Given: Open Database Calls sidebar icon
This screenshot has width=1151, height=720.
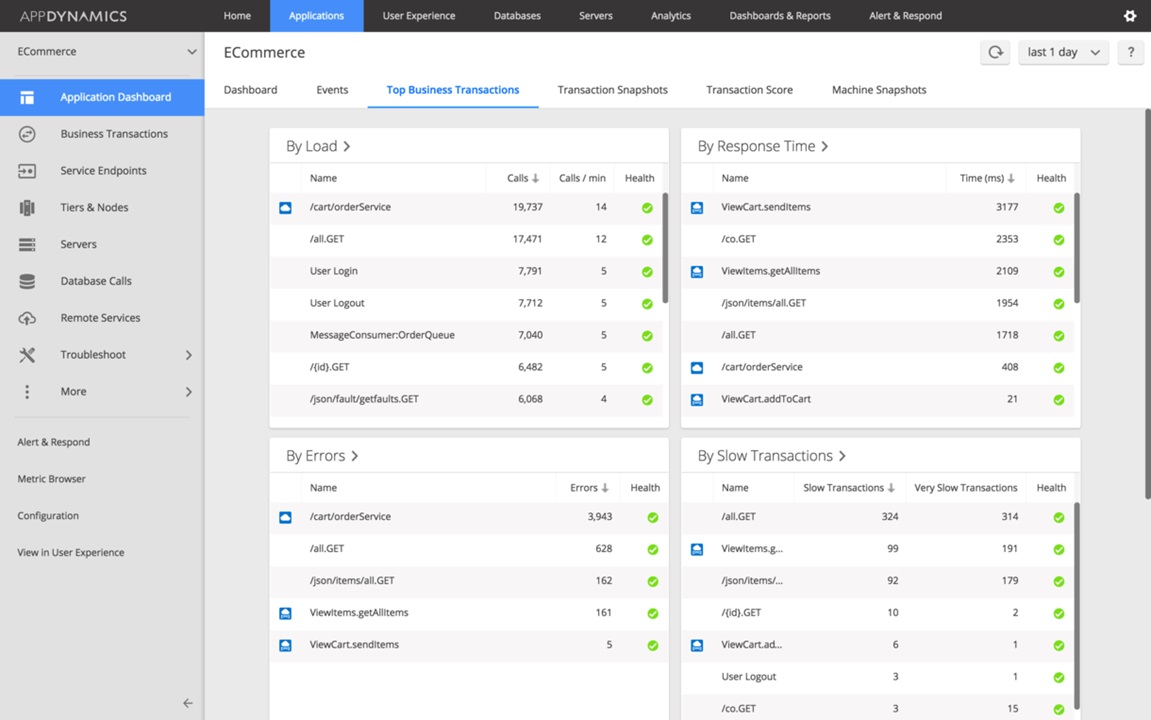Looking at the screenshot, I should coord(27,281).
